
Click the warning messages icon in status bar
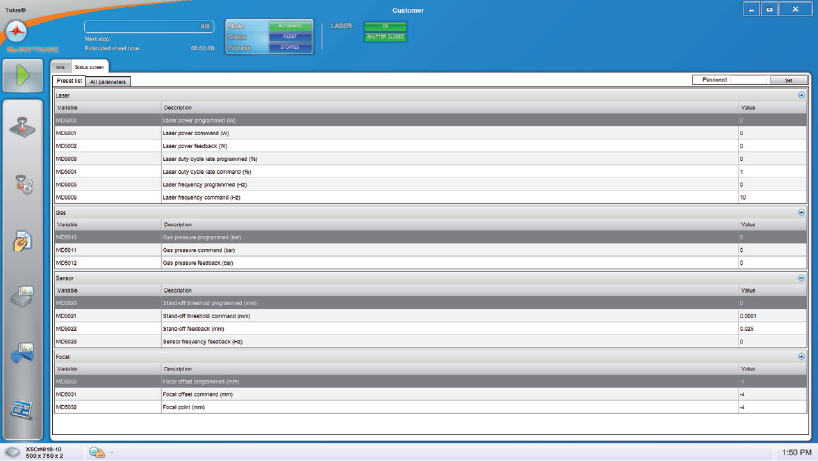[98, 452]
